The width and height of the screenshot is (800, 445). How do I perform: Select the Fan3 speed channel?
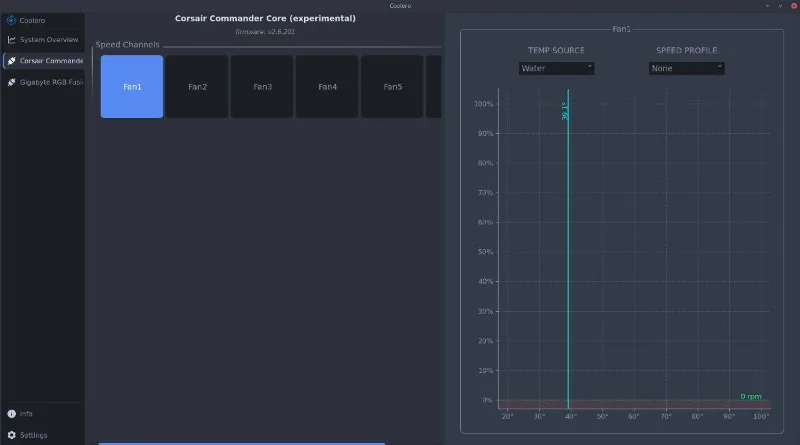(x=262, y=87)
